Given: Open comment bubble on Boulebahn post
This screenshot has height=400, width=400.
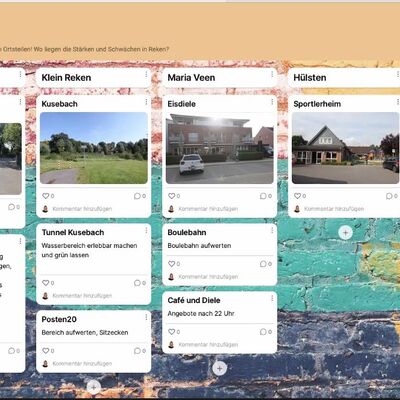Looking at the screenshot, I should [263, 264].
